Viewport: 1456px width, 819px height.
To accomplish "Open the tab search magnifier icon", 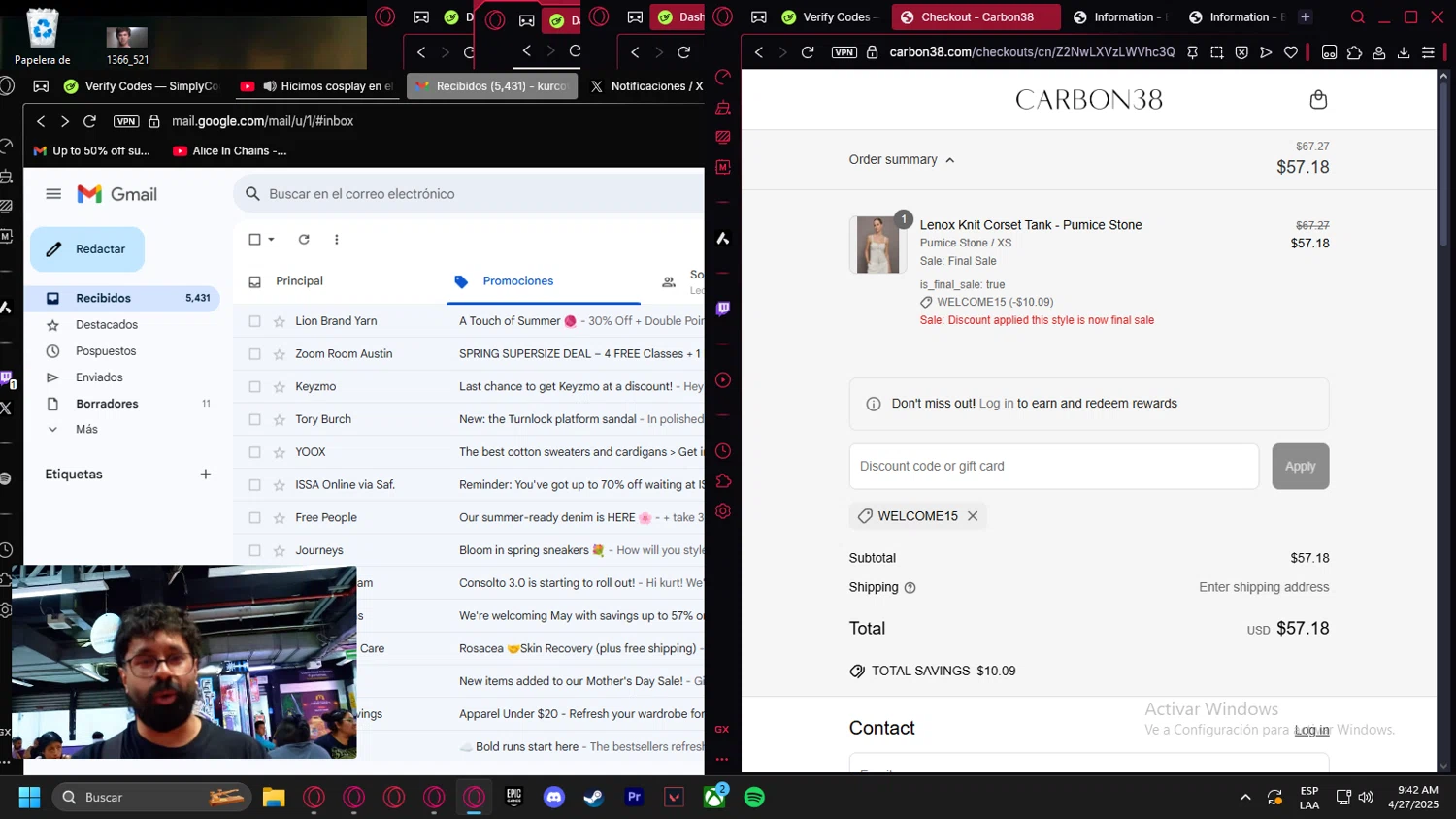I will point(1358,17).
